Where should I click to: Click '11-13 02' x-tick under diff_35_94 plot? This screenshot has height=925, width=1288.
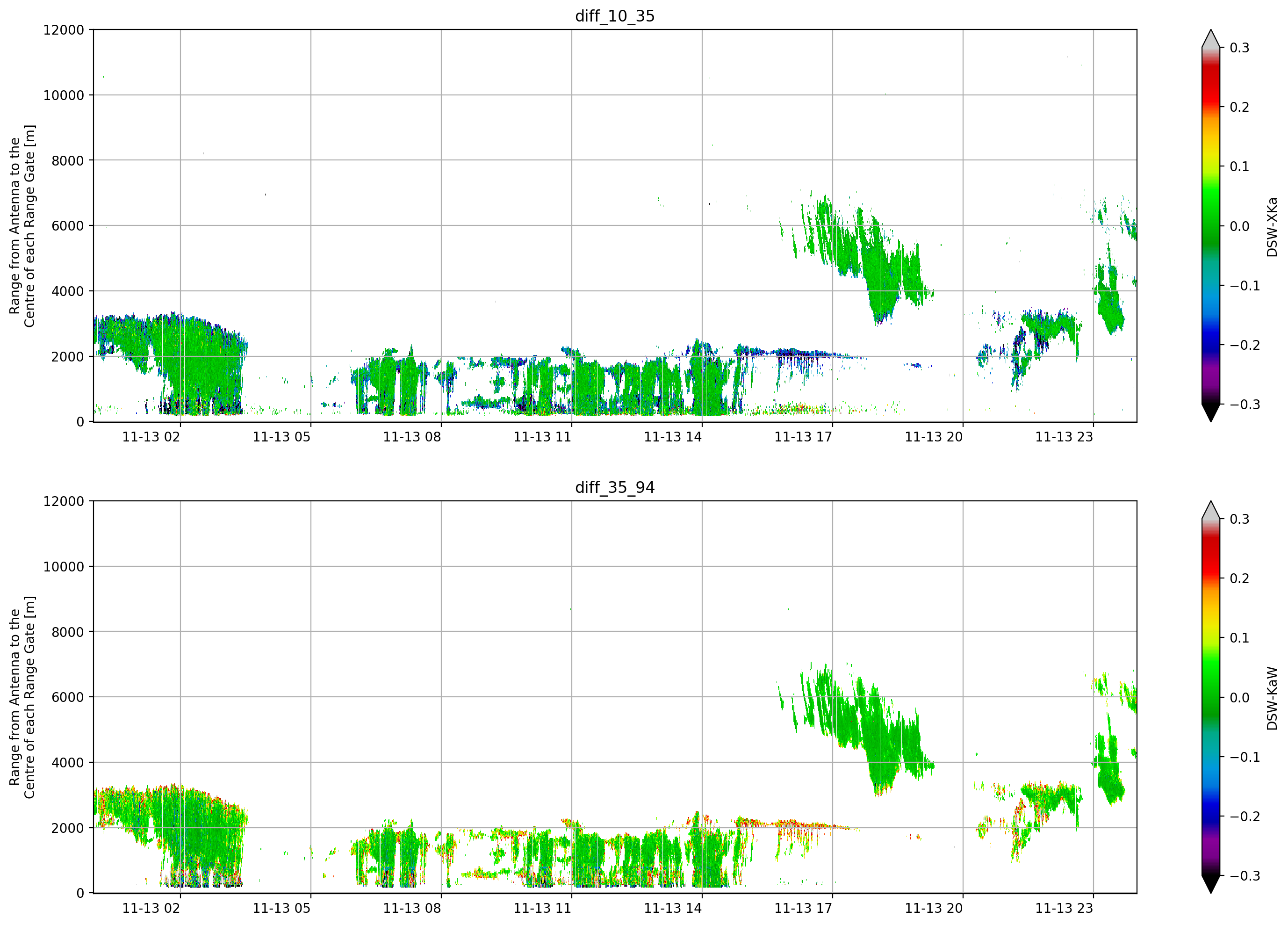[x=151, y=909]
